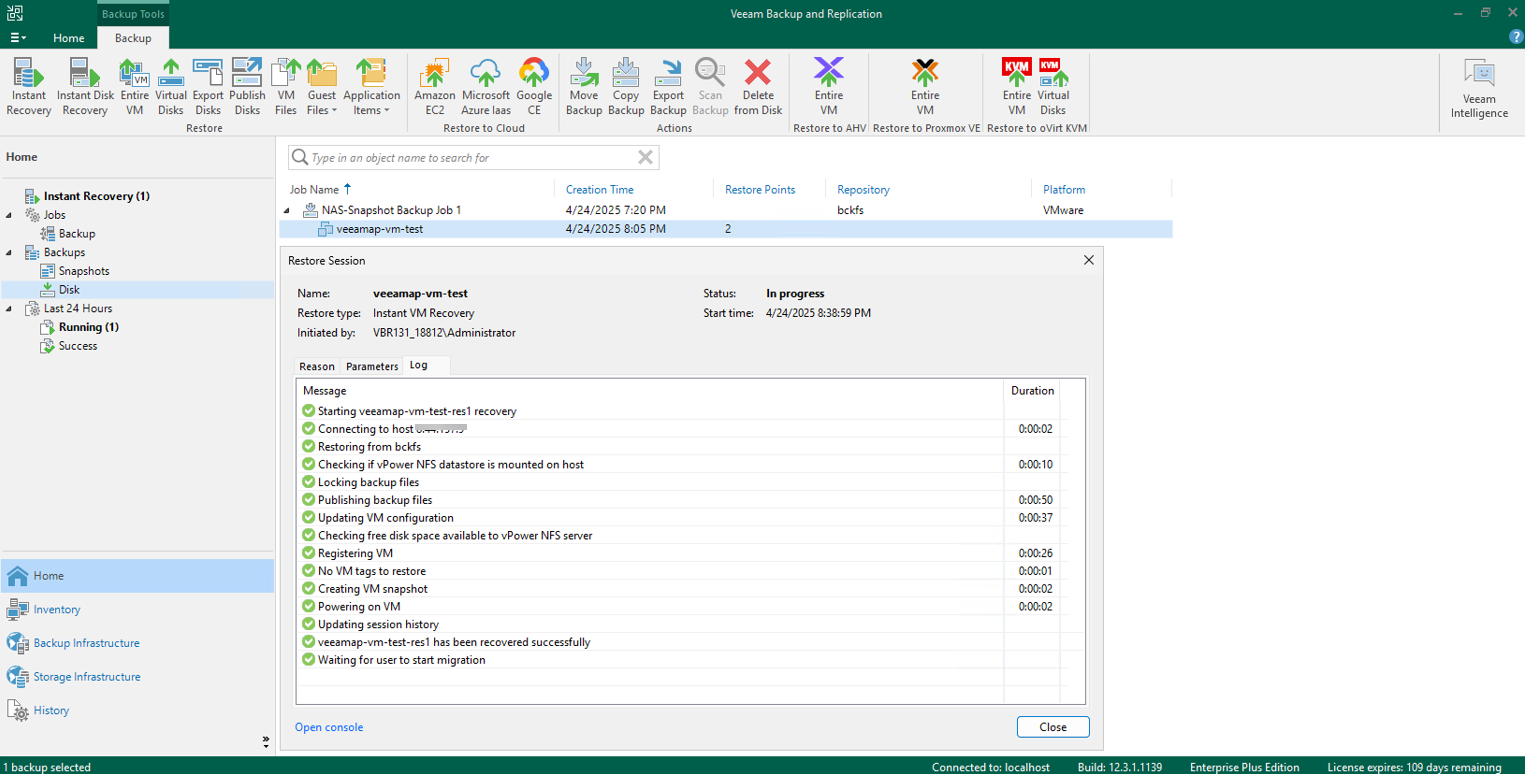Collapse the Last 24 Hours node
This screenshot has width=1525, height=774.
[x=10, y=308]
